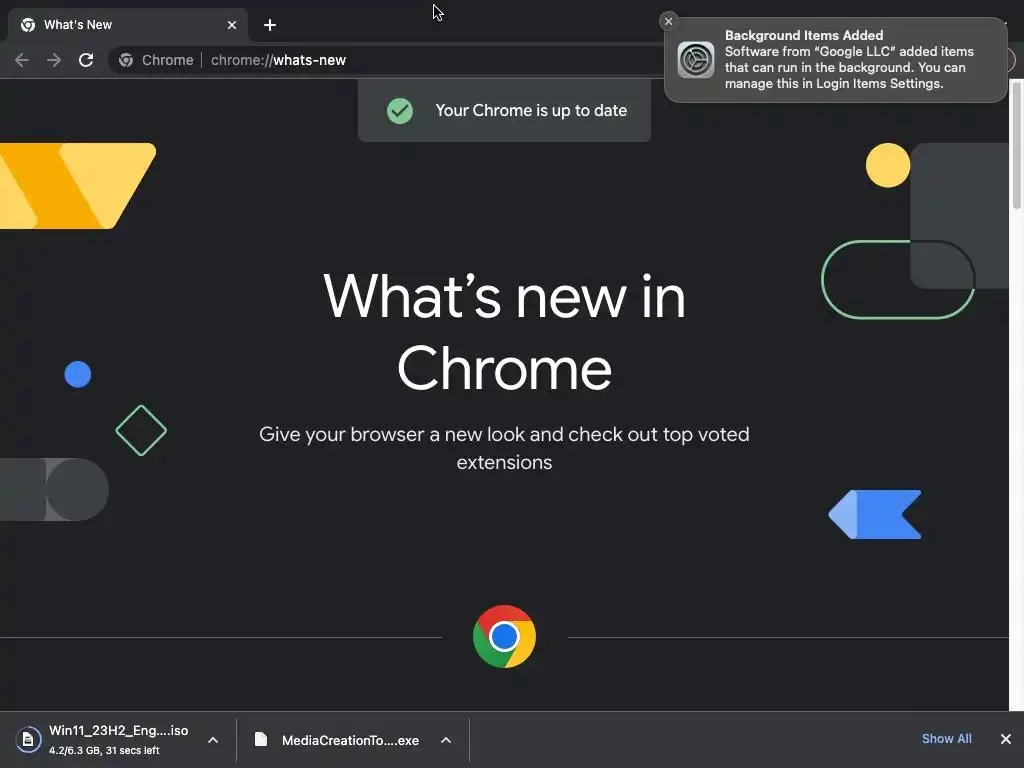The width and height of the screenshot is (1024, 768).
Task: Click 'Your Chrome is up to date'
Action: click(531, 110)
